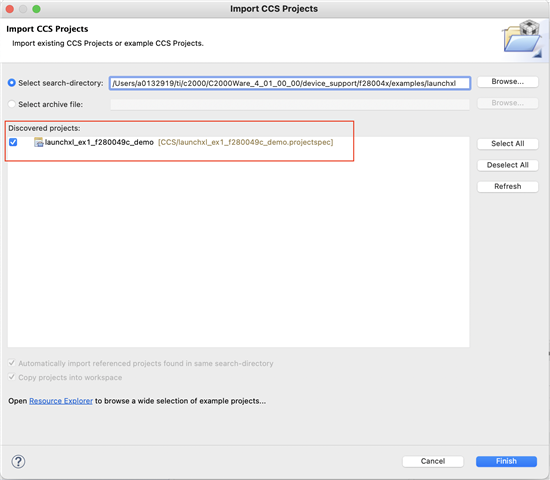Click the Deselect All button
Viewport: 550px width, 480px height.
[x=508, y=165]
